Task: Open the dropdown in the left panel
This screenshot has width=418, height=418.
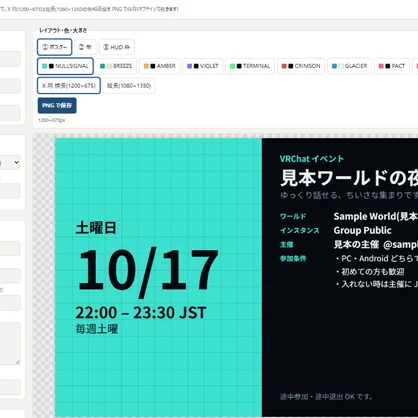Action: pos(10,163)
